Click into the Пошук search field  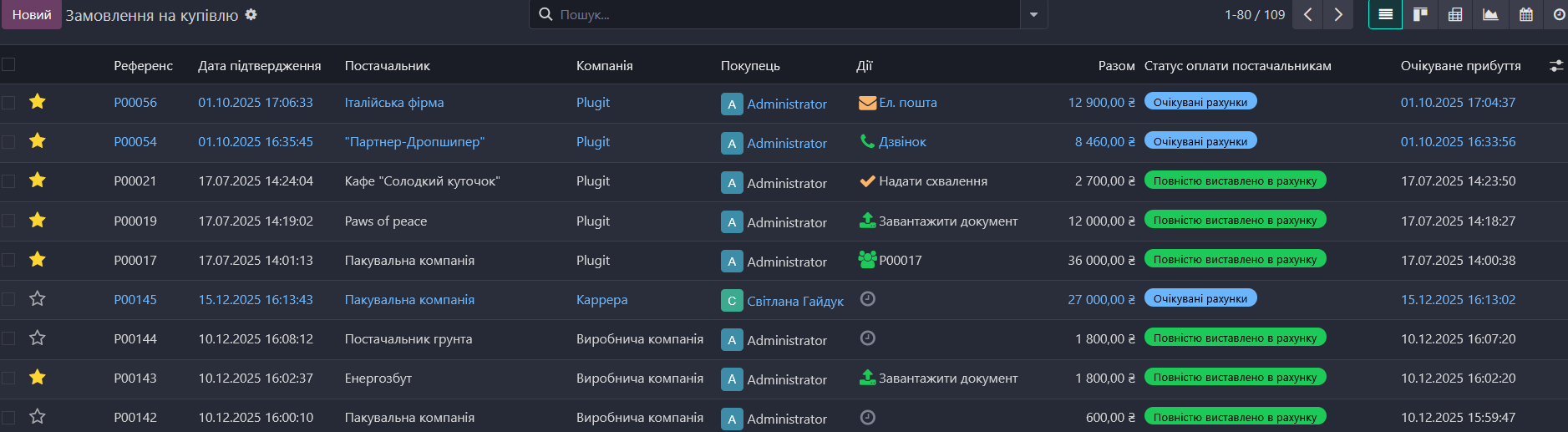tap(777, 14)
